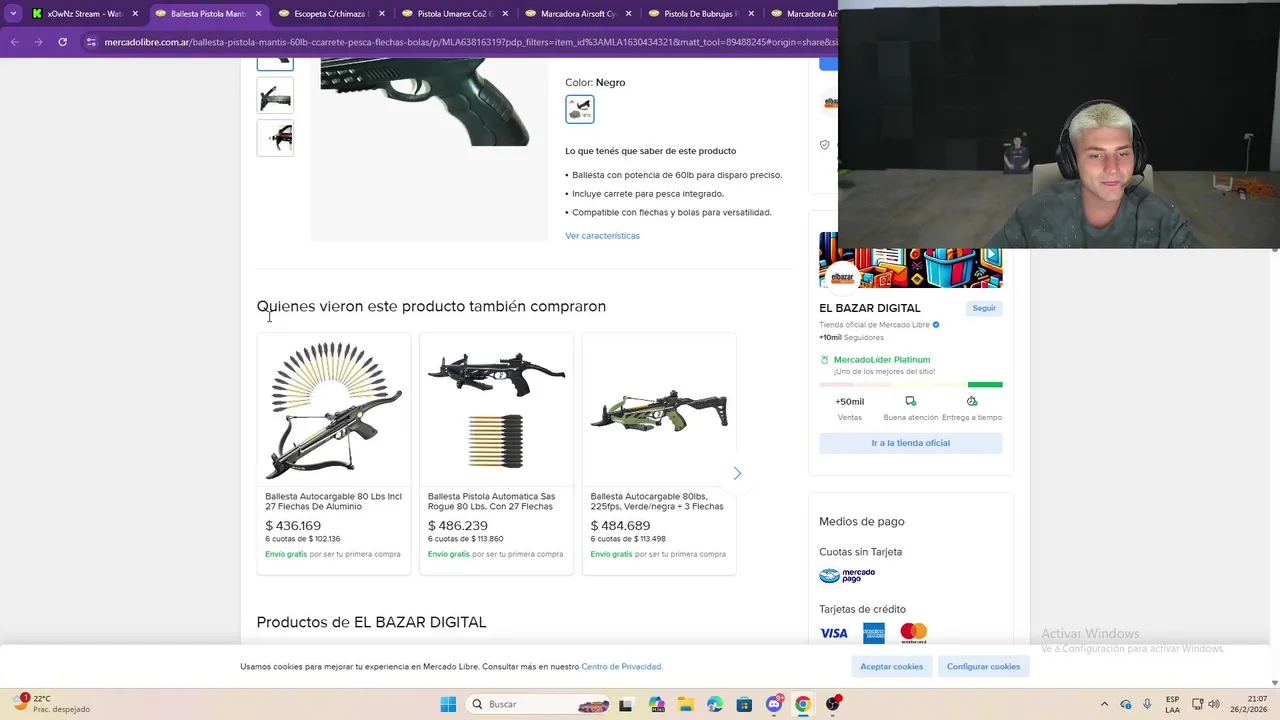Click the Buena atención icon
This screenshot has height=720, width=1280.
click(x=910, y=401)
